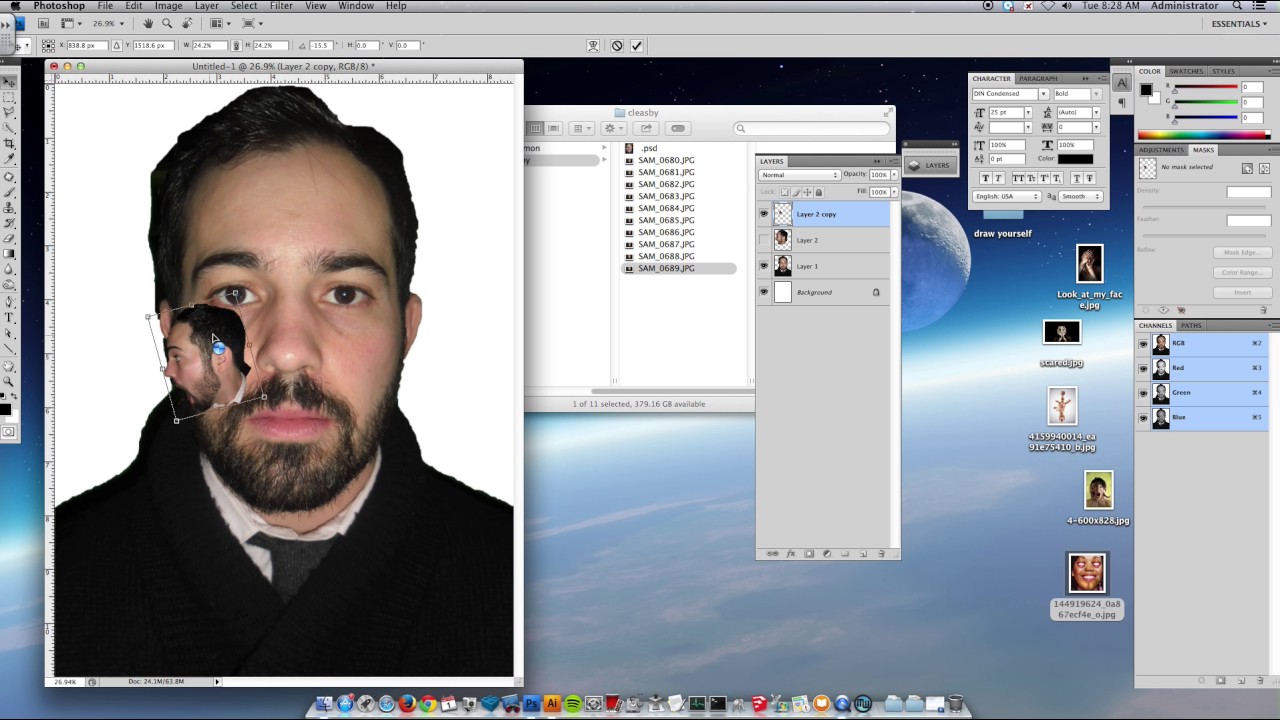Viewport: 1280px width, 720px height.
Task: Click the Character panel text Color swatch
Action: tap(1076, 159)
